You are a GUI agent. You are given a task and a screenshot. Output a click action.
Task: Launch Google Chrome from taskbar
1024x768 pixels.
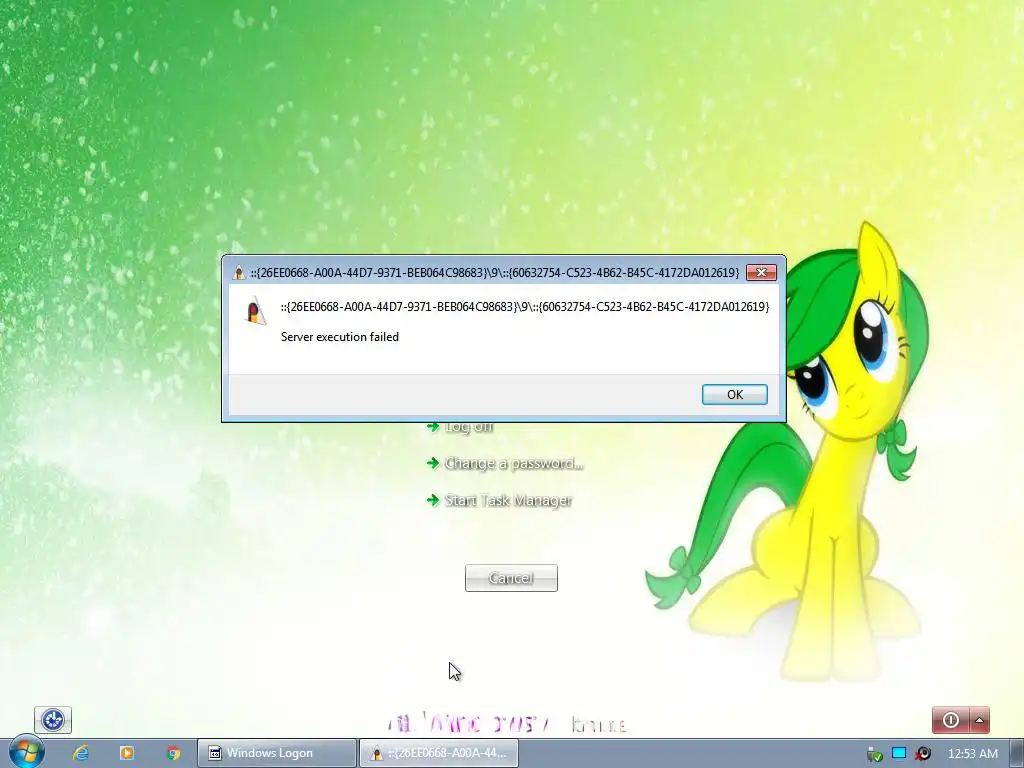pyautogui.click(x=173, y=753)
